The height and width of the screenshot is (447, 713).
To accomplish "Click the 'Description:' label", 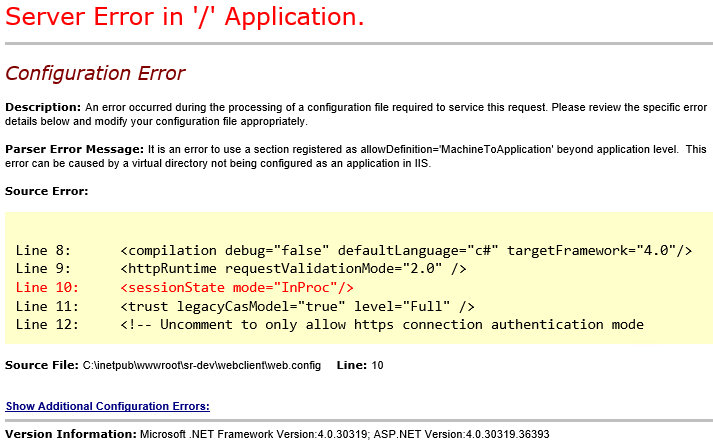I will pyautogui.click(x=43, y=107).
